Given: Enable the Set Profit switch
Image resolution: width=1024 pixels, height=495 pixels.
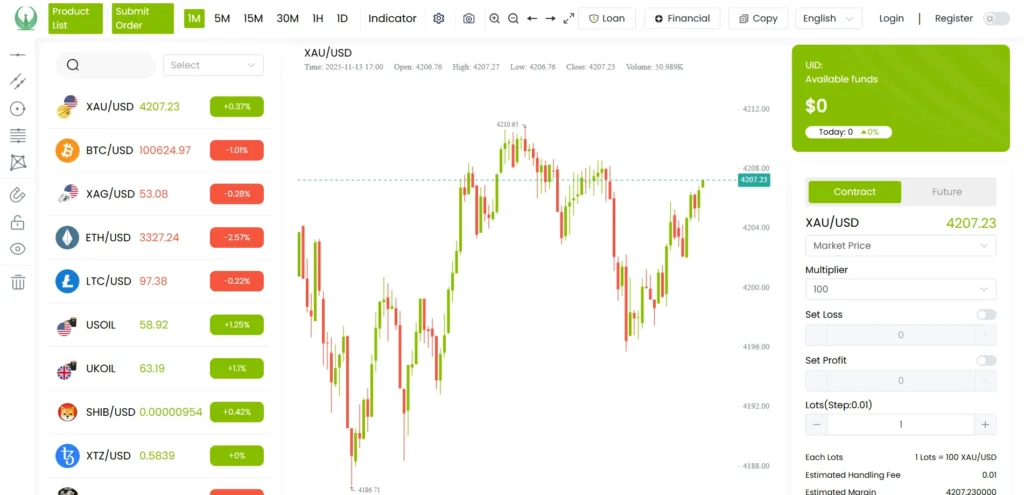Looking at the screenshot, I should pyautogui.click(x=985, y=360).
